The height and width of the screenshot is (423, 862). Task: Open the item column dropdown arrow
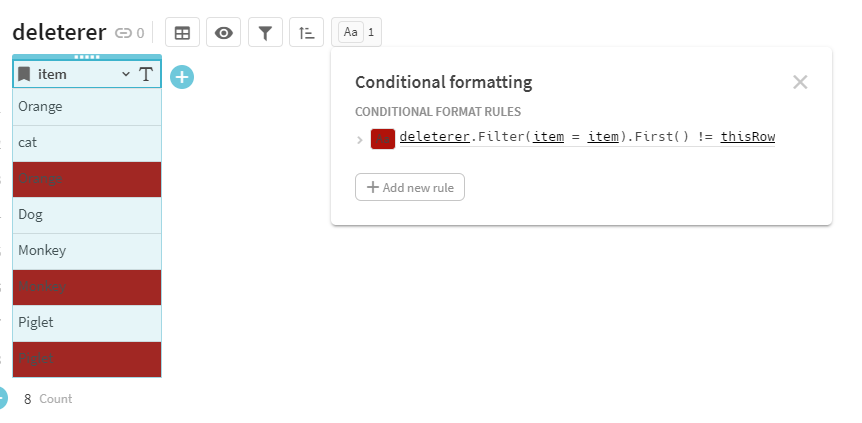(126, 74)
